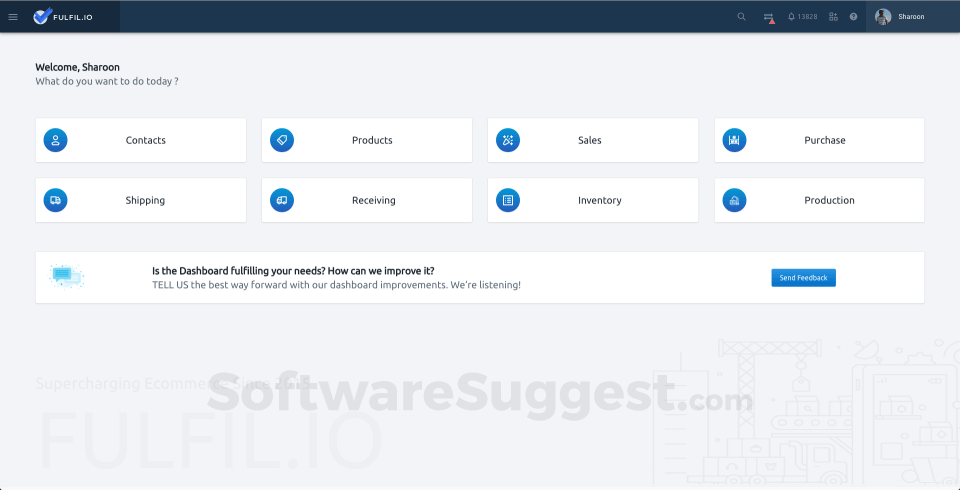The width and height of the screenshot is (960, 490).
Task: Open the hamburger navigation menu
Action: pos(13,17)
